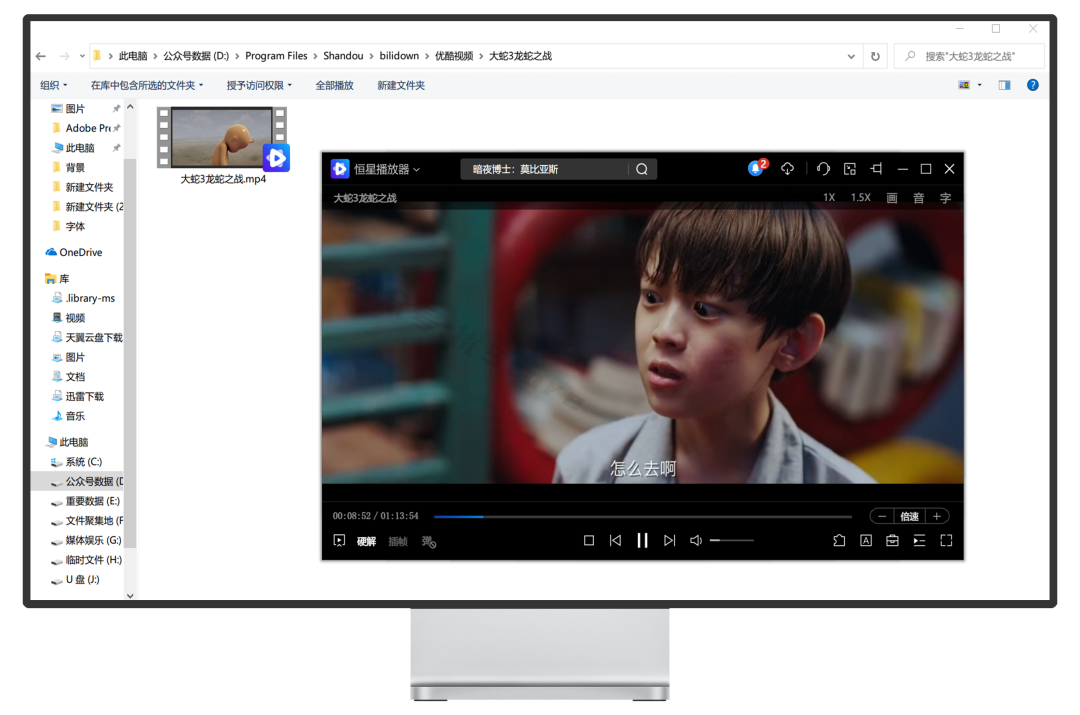Stop video playback

coord(589,541)
